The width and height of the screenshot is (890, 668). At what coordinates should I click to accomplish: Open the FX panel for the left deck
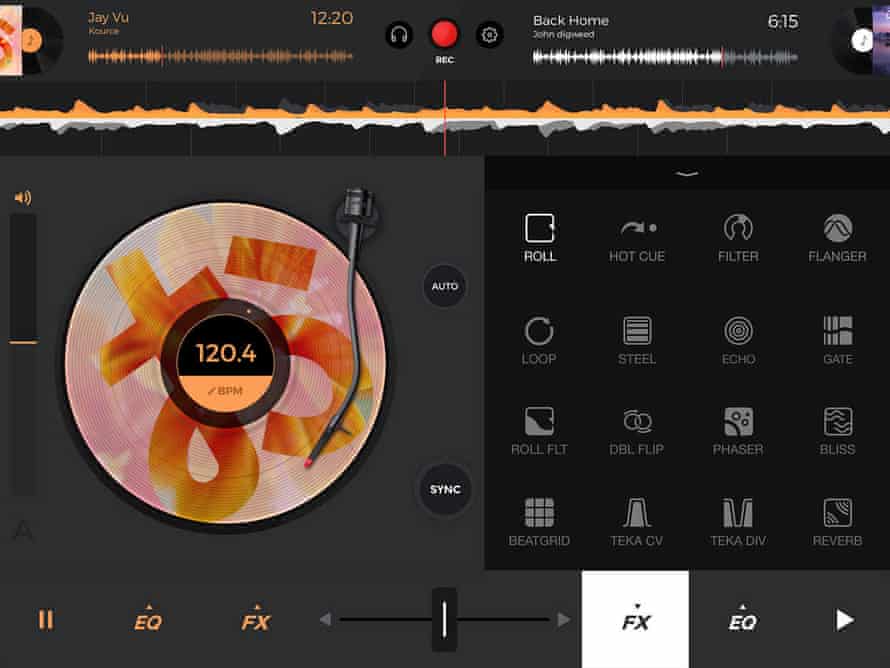pos(256,620)
